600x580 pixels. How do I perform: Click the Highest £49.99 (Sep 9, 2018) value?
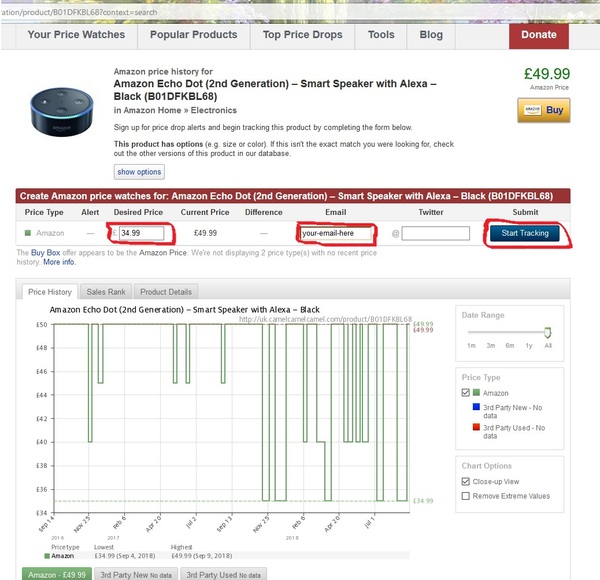(202, 556)
